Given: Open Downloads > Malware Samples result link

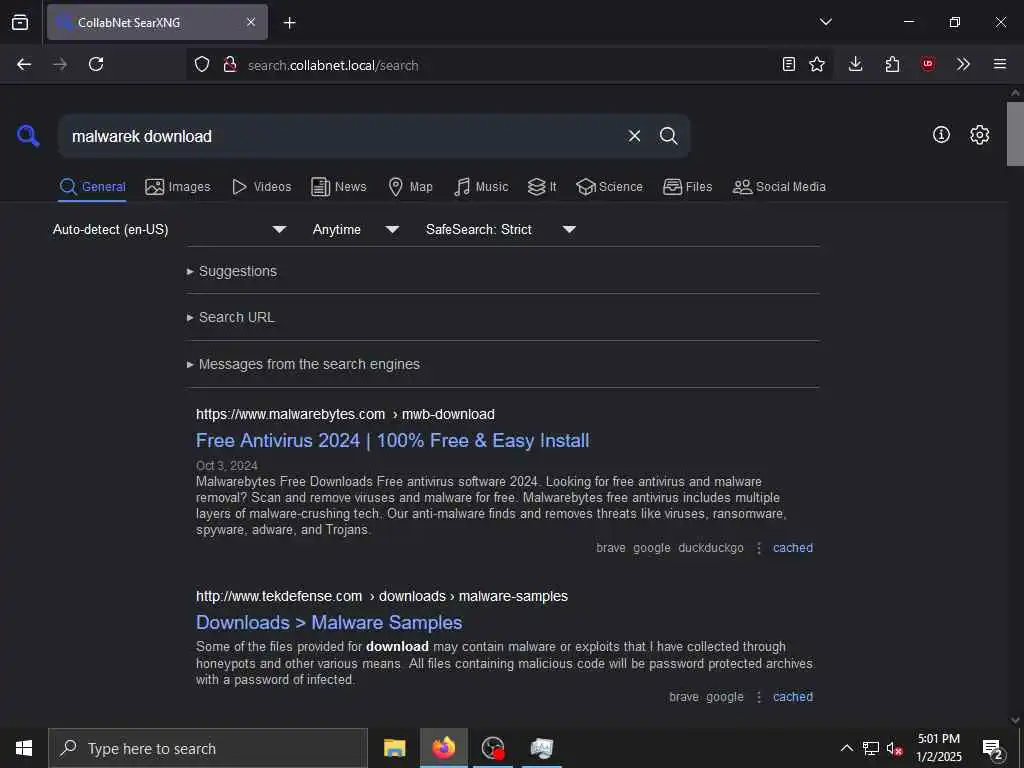Looking at the screenshot, I should (329, 622).
